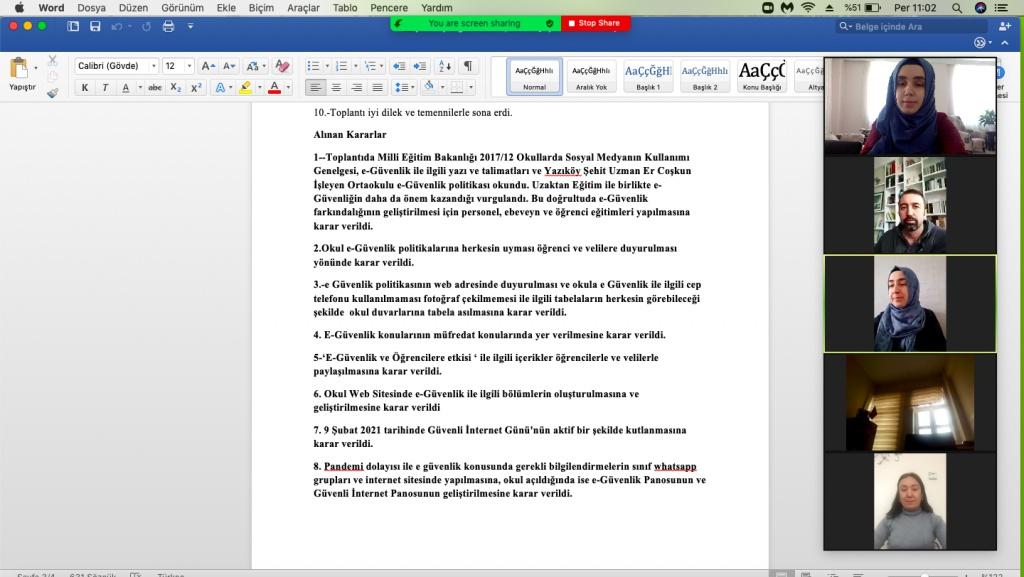Screen dimensions: 1024x577
Task: Click the Paste (Yapıştır) clipboard icon
Action: pos(19,68)
